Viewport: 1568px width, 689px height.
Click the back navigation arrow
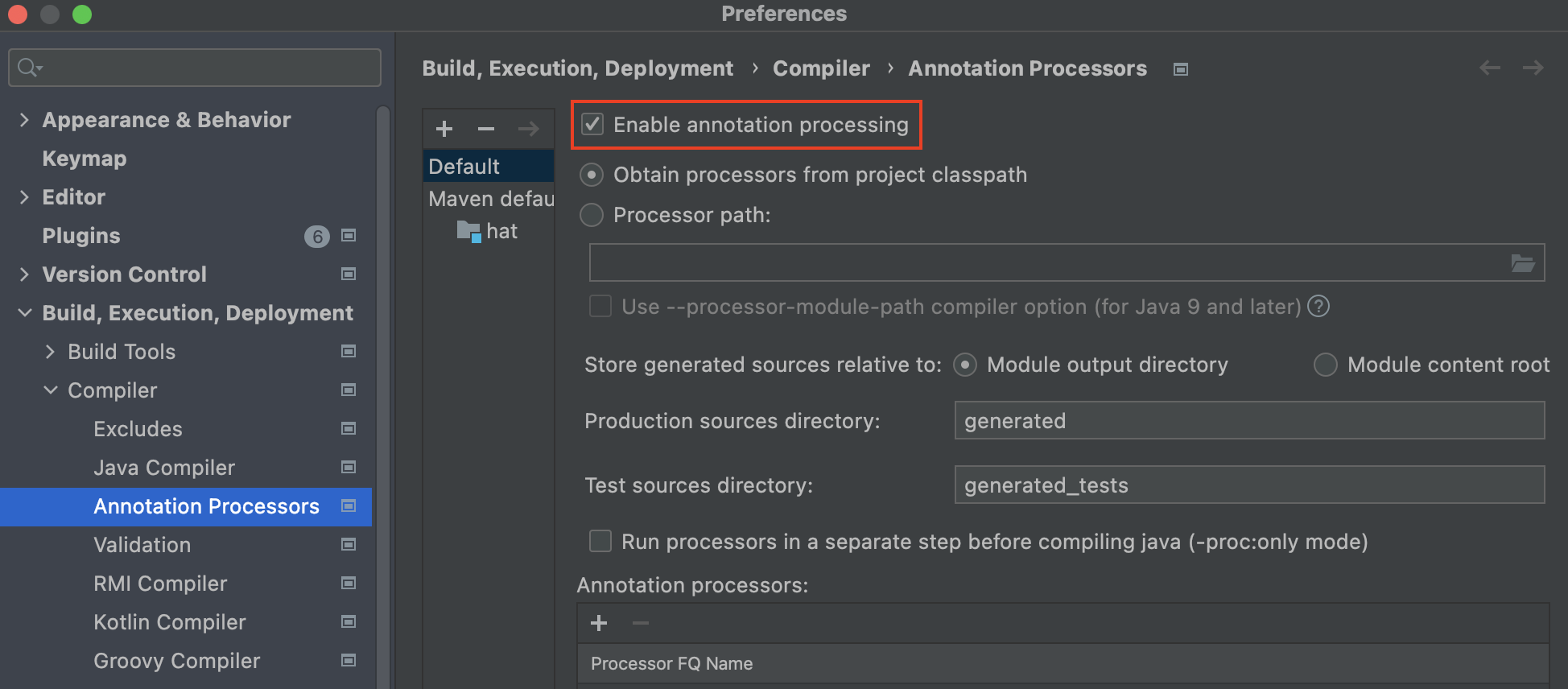1490,68
